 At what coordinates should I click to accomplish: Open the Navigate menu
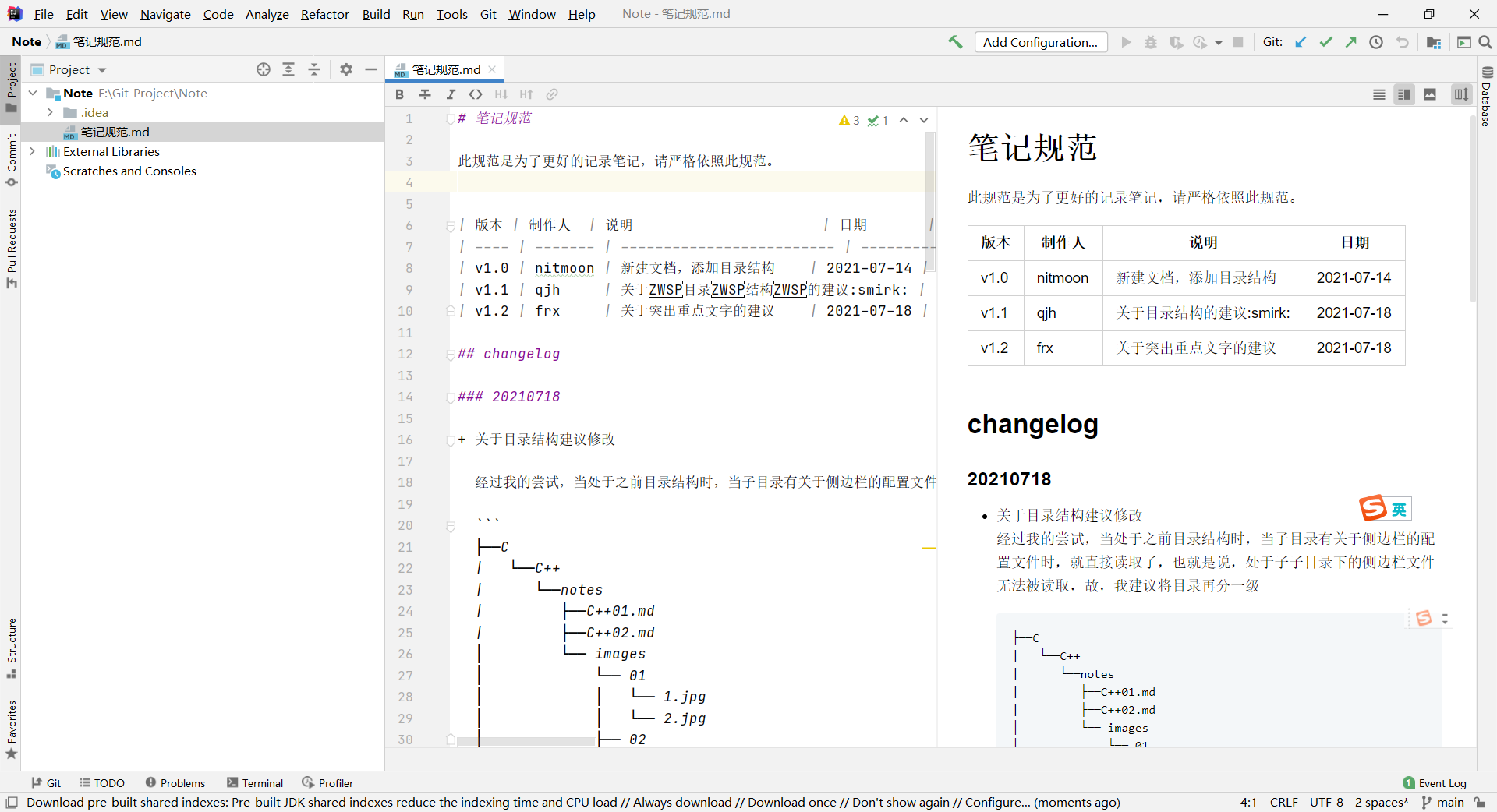point(165,14)
